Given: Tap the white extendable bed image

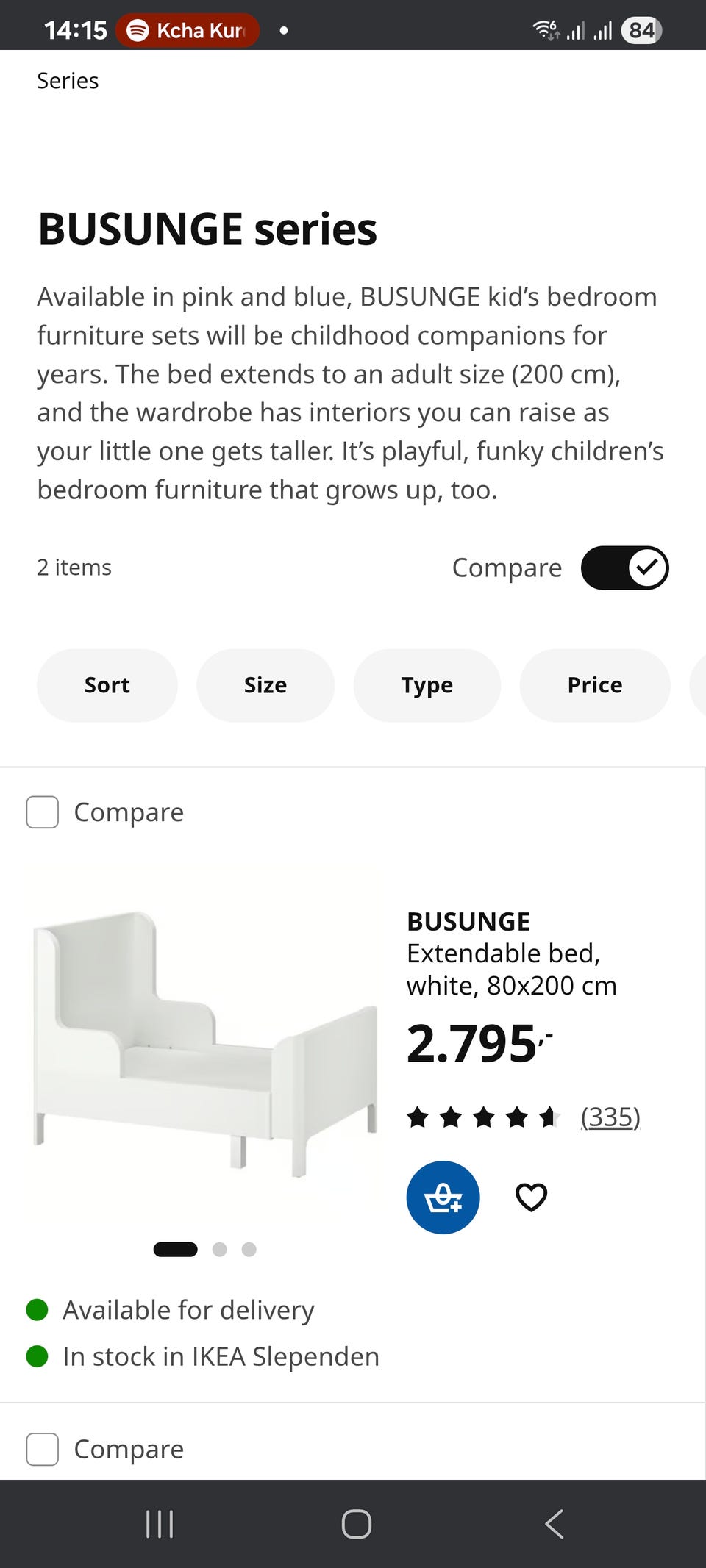Looking at the screenshot, I should click(x=204, y=1044).
